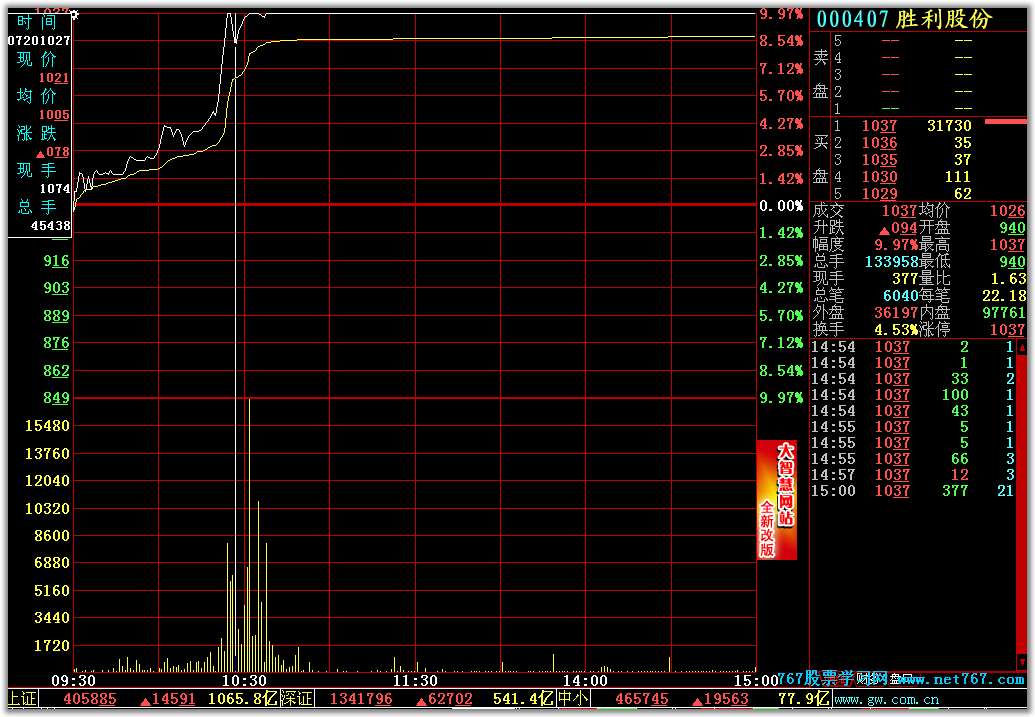The image size is (1035, 717).
Task: Open the red 大智慧网站 全新改版 banner
Action: pyautogui.click(x=776, y=500)
